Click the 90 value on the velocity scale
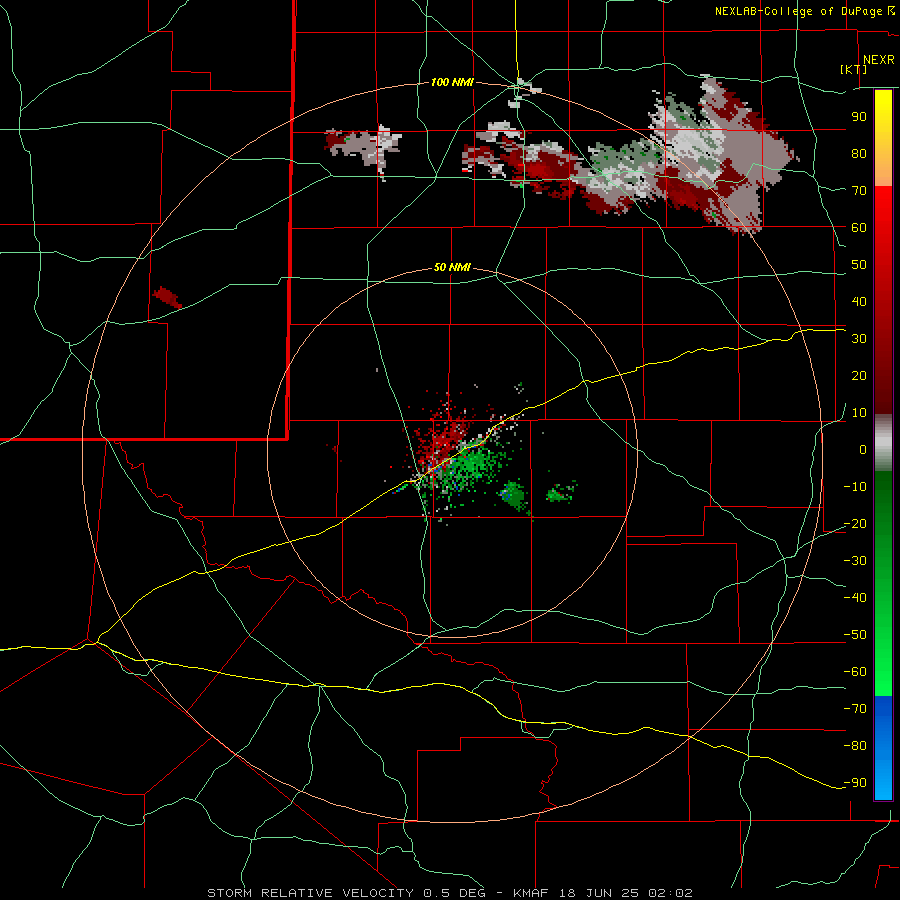Image resolution: width=900 pixels, height=900 pixels. click(x=859, y=117)
